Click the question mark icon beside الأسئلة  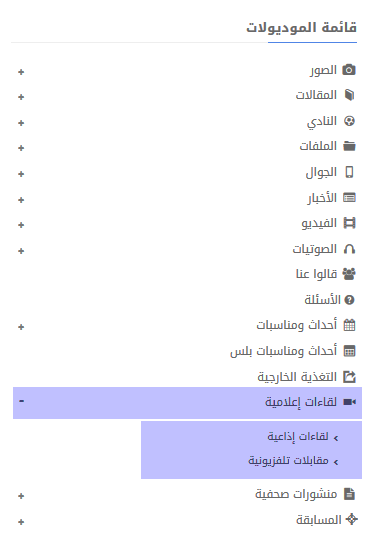coord(349,300)
